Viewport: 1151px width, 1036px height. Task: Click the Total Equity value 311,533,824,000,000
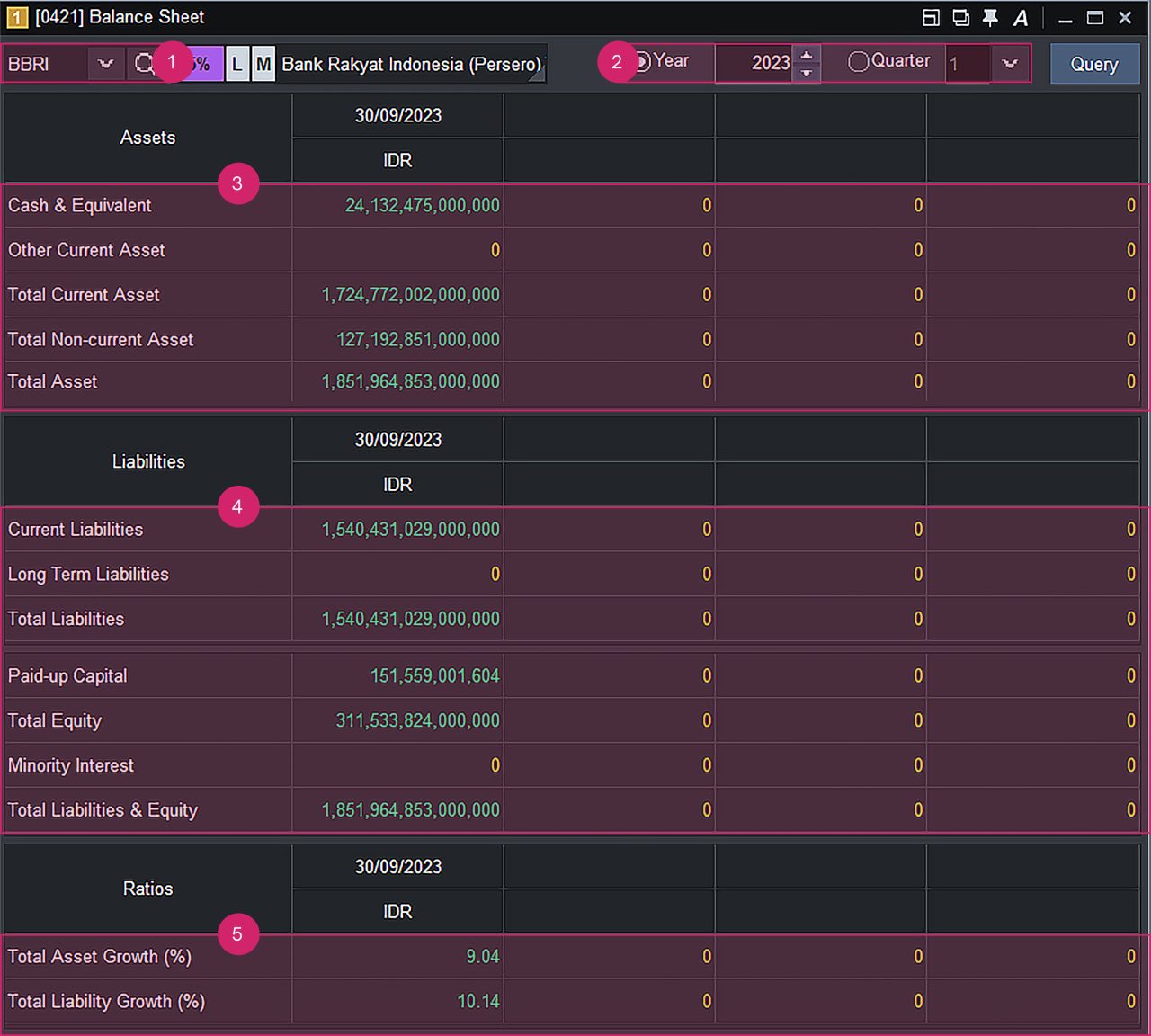click(x=417, y=721)
